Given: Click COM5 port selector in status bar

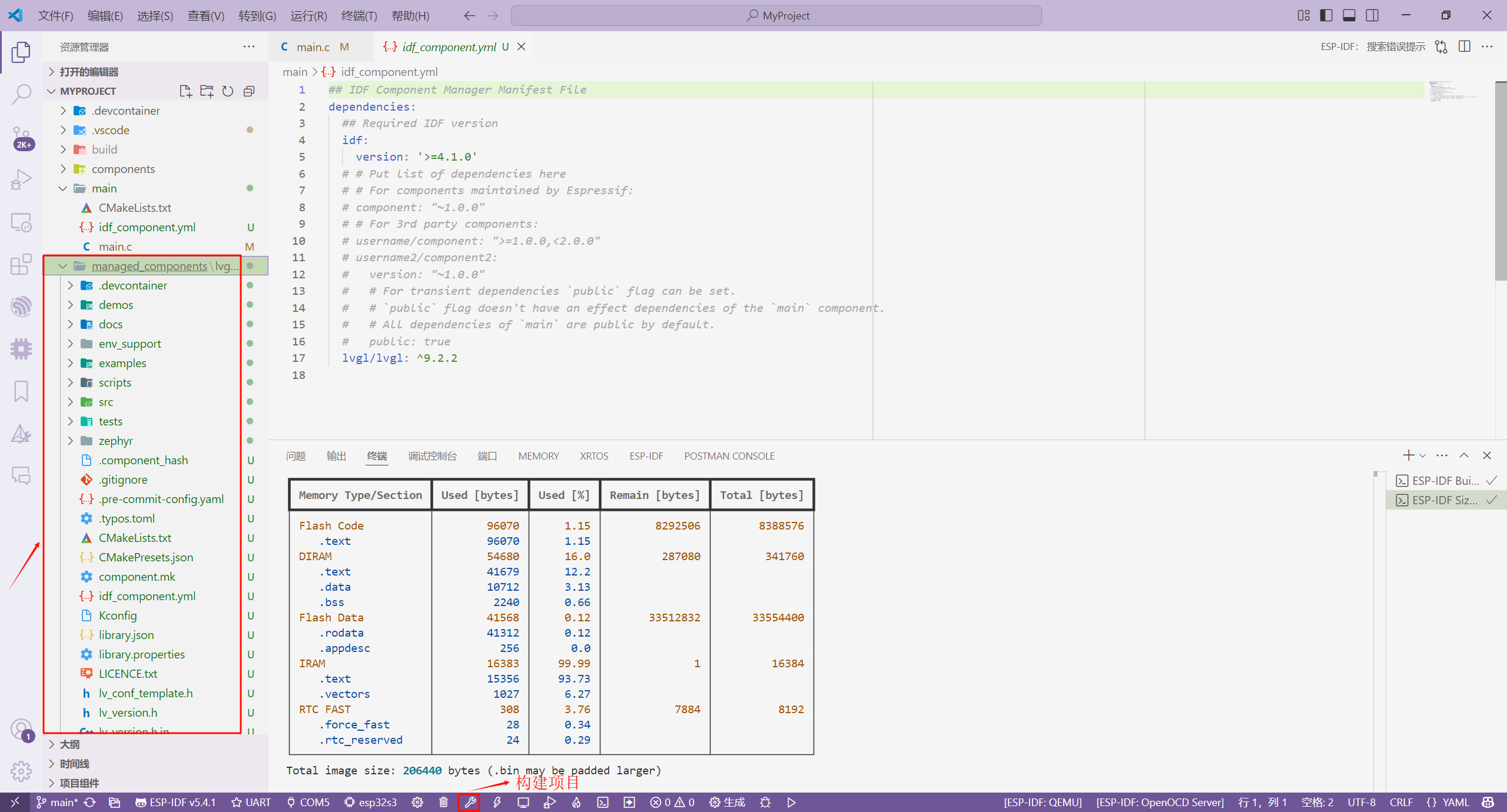Looking at the screenshot, I should coord(308,802).
